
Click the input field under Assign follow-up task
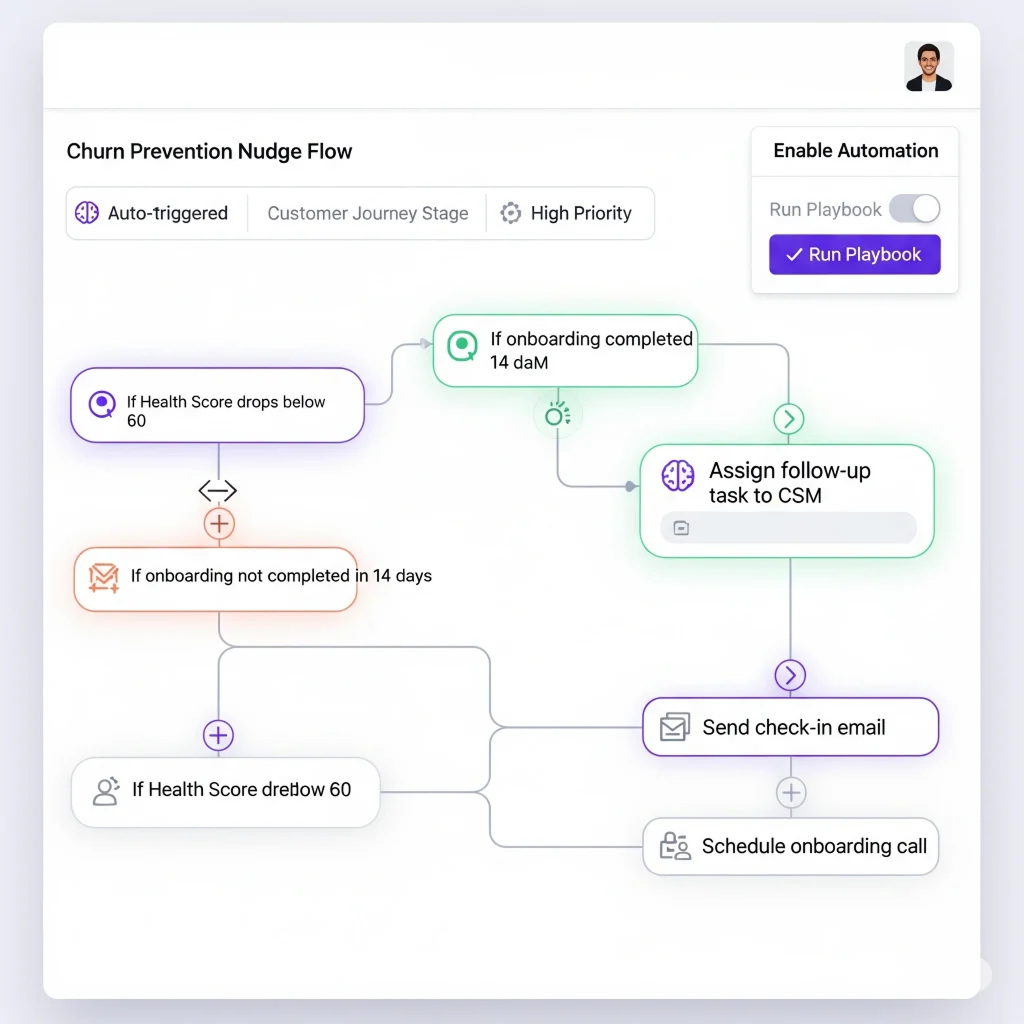pos(788,528)
